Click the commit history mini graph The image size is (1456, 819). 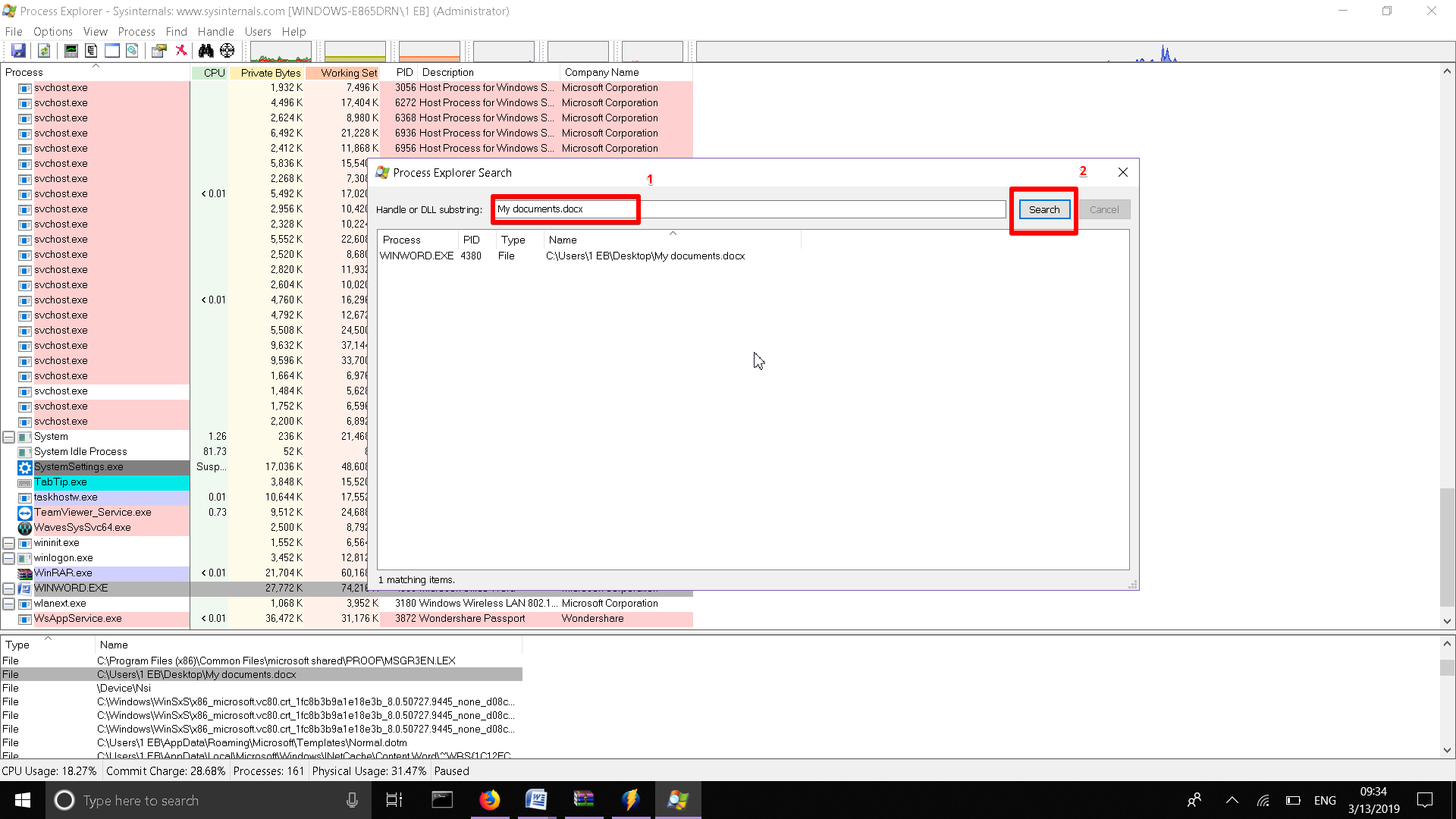click(x=355, y=52)
